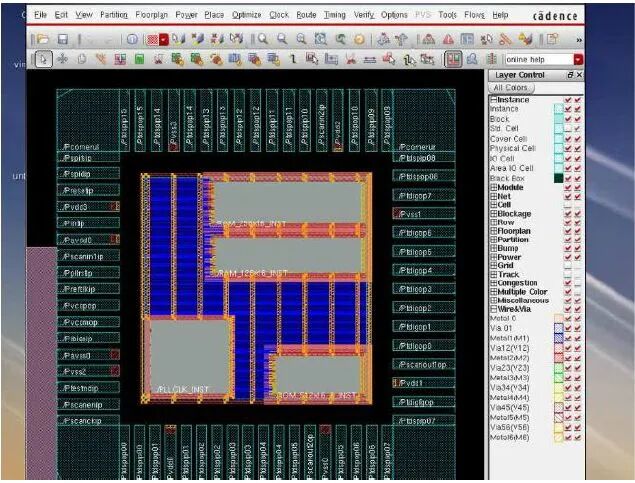Click the blue info circle icon
Screen dimensions: 635x483
pyautogui.click(x=132, y=39)
